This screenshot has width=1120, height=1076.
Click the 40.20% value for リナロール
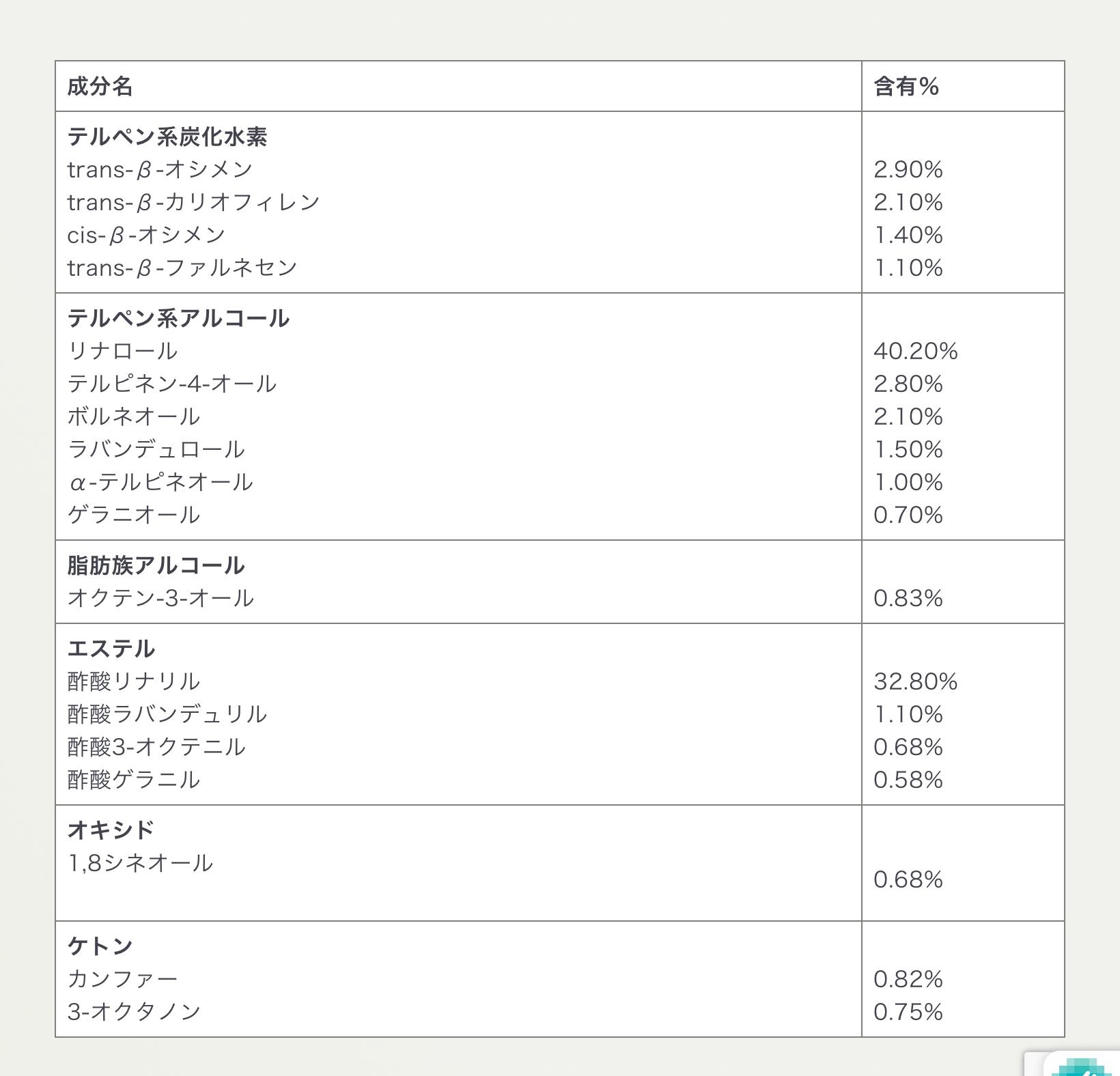pyautogui.click(x=915, y=351)
